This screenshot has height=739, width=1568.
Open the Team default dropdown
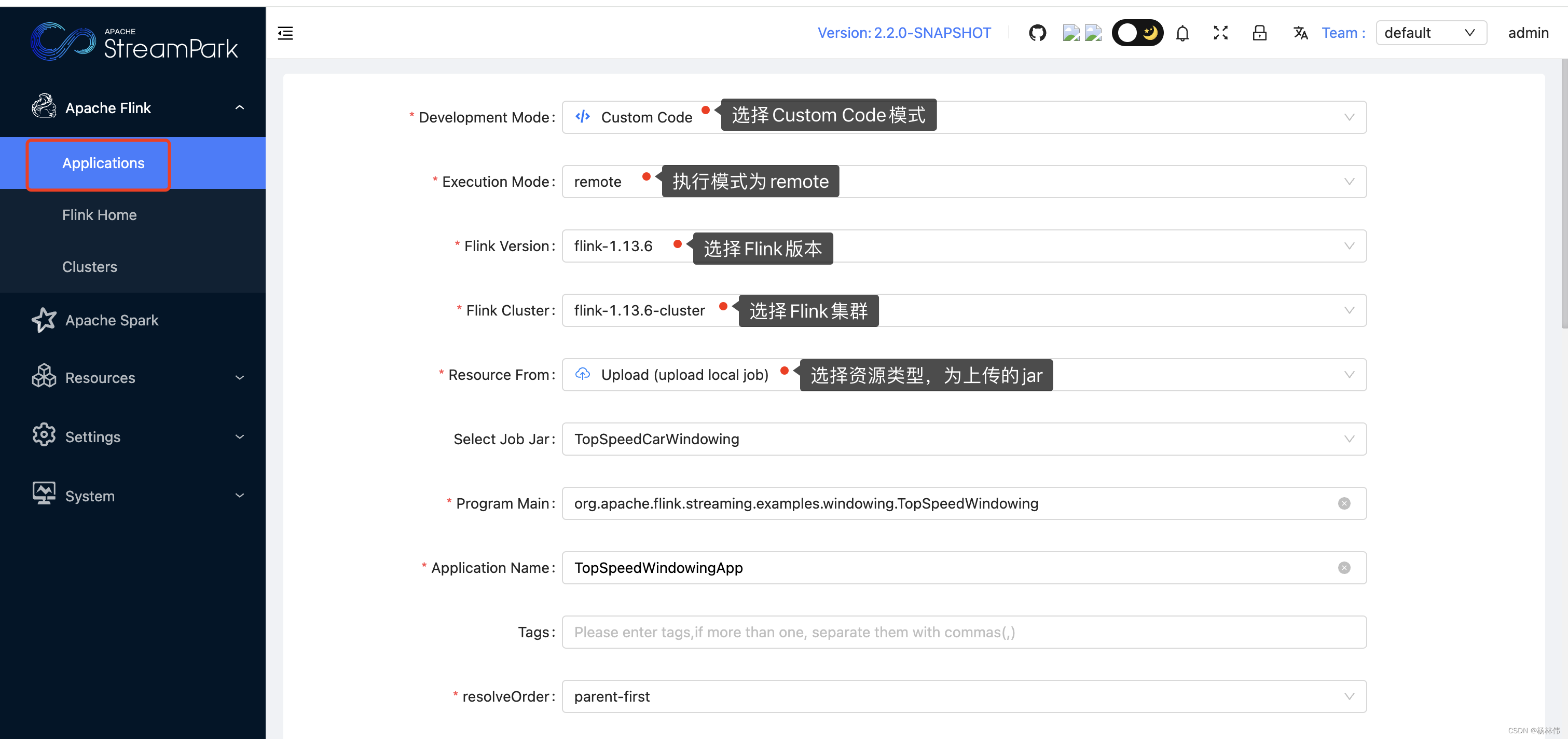(1431, 33)
